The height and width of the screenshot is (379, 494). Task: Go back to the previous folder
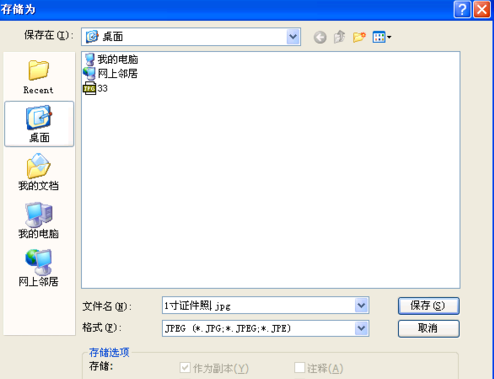point(320,37)
